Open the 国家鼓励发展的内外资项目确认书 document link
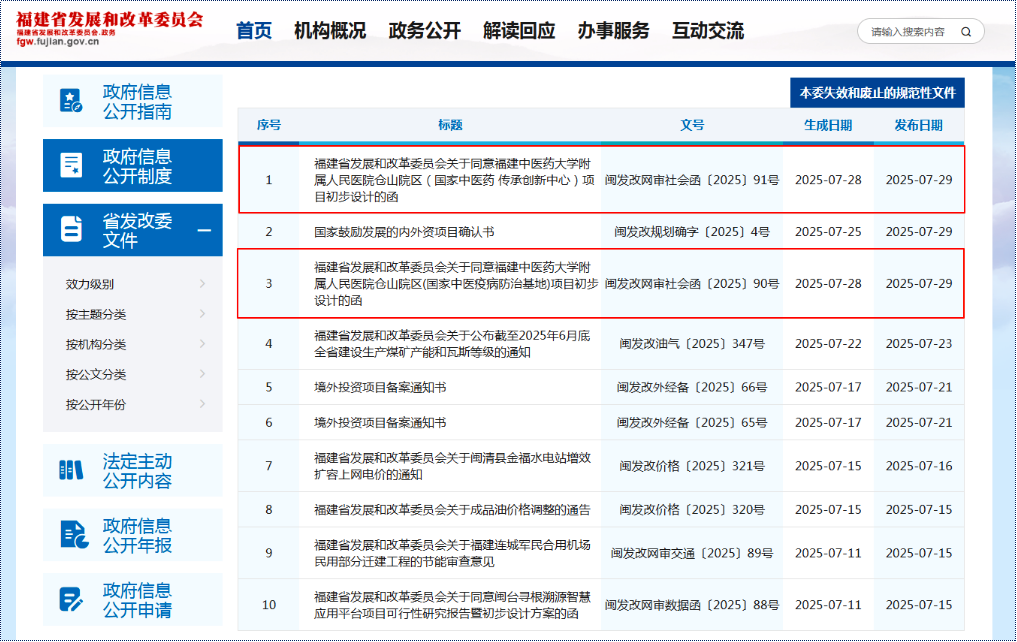This screenshot has height=642, width=1017. coord(404,232)
